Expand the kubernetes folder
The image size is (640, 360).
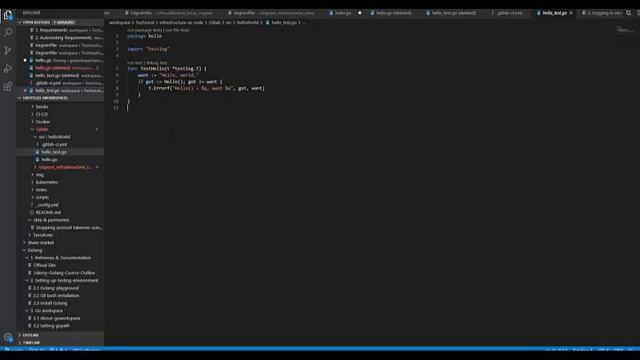47,182
